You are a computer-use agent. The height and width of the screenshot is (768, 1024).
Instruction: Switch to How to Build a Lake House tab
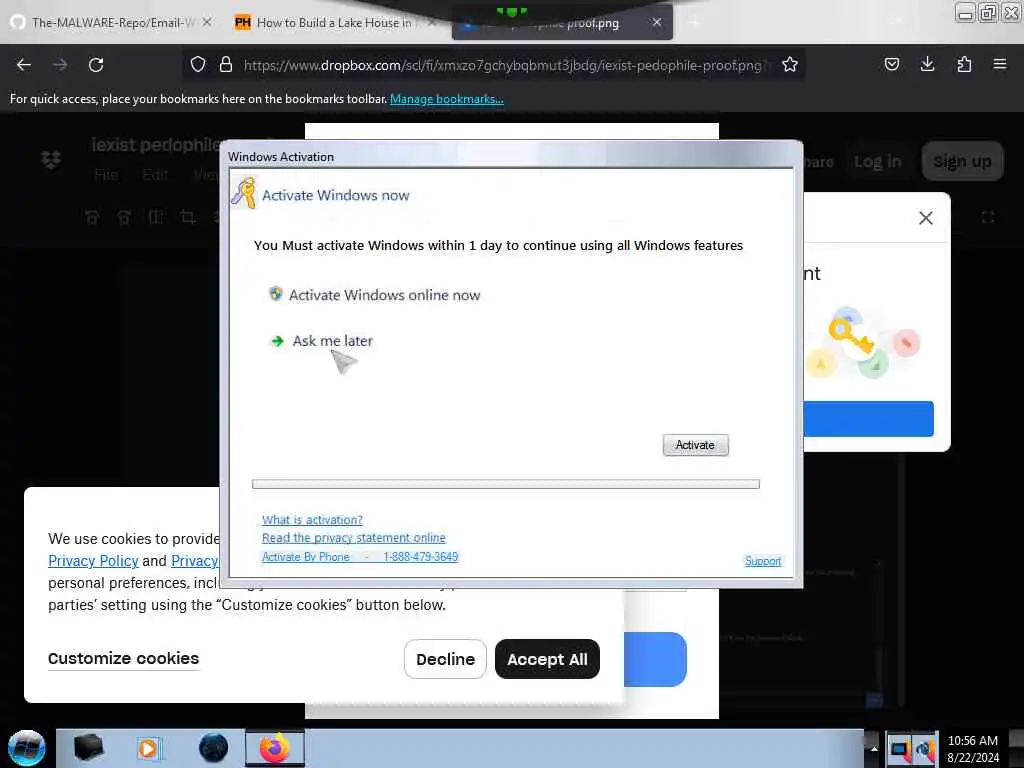pyautogui.click(x=333, y=23)
